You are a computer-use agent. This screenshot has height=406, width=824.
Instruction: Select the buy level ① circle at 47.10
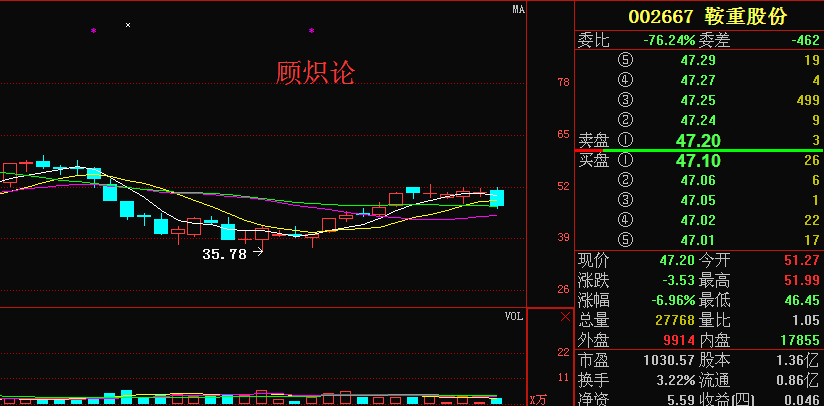point(626,160)
